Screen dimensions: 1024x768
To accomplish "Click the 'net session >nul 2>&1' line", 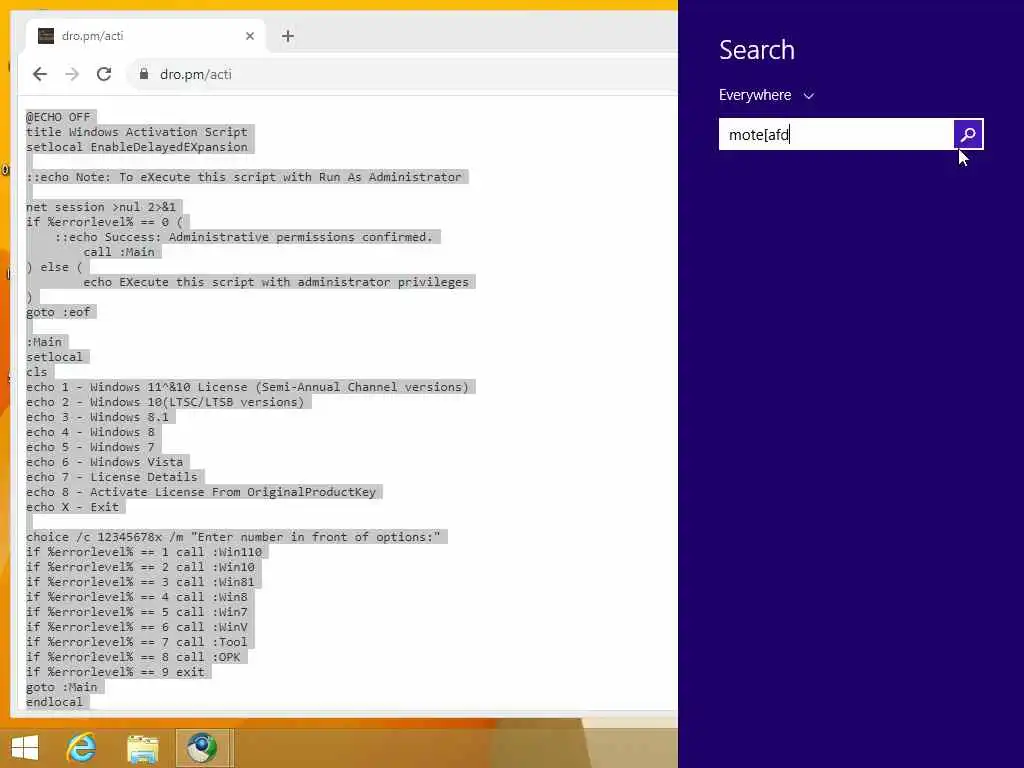I will click(x=101, y=207).
